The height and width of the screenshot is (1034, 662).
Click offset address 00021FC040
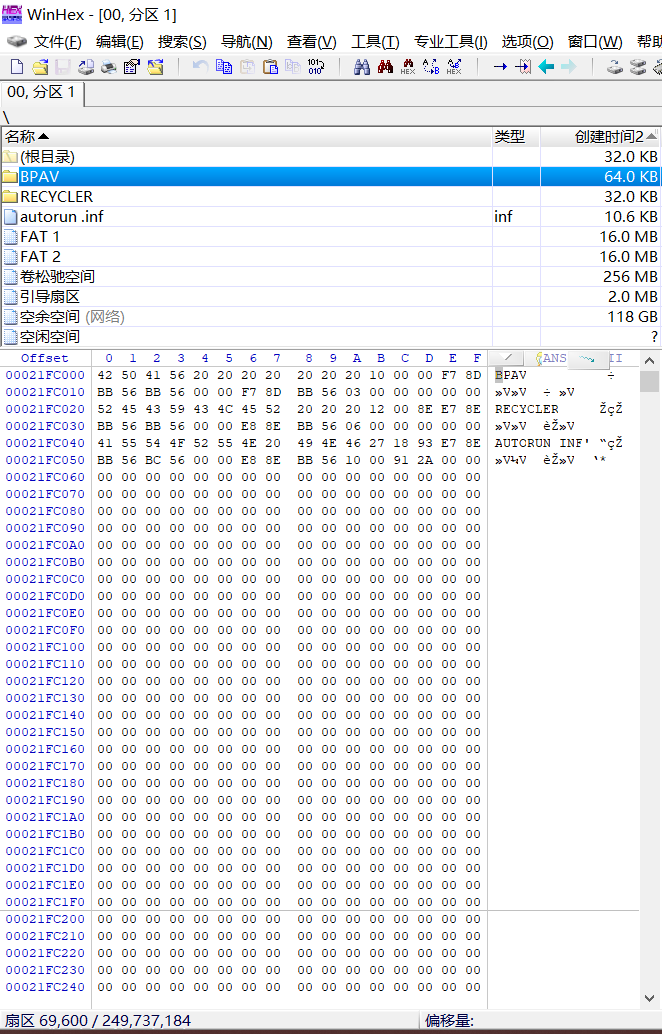[x=45, y=443]
